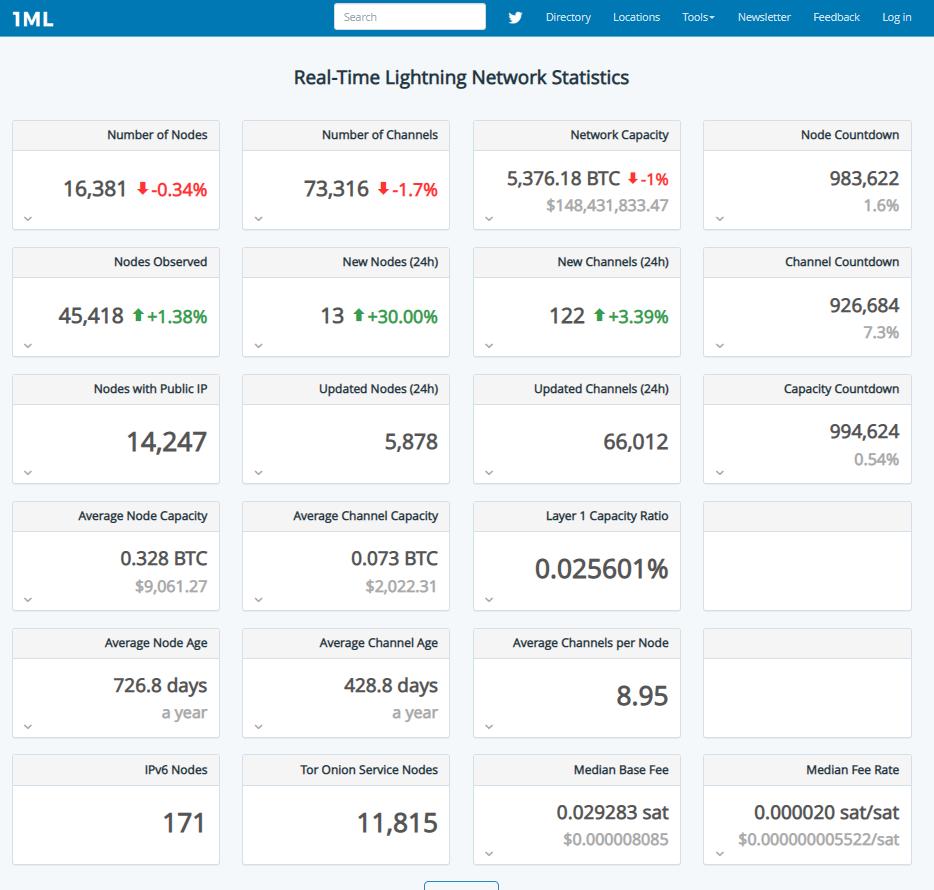Click the red down arrow in Number of Channels
This screenshot has height=890, width=934.
click(383, 189)
